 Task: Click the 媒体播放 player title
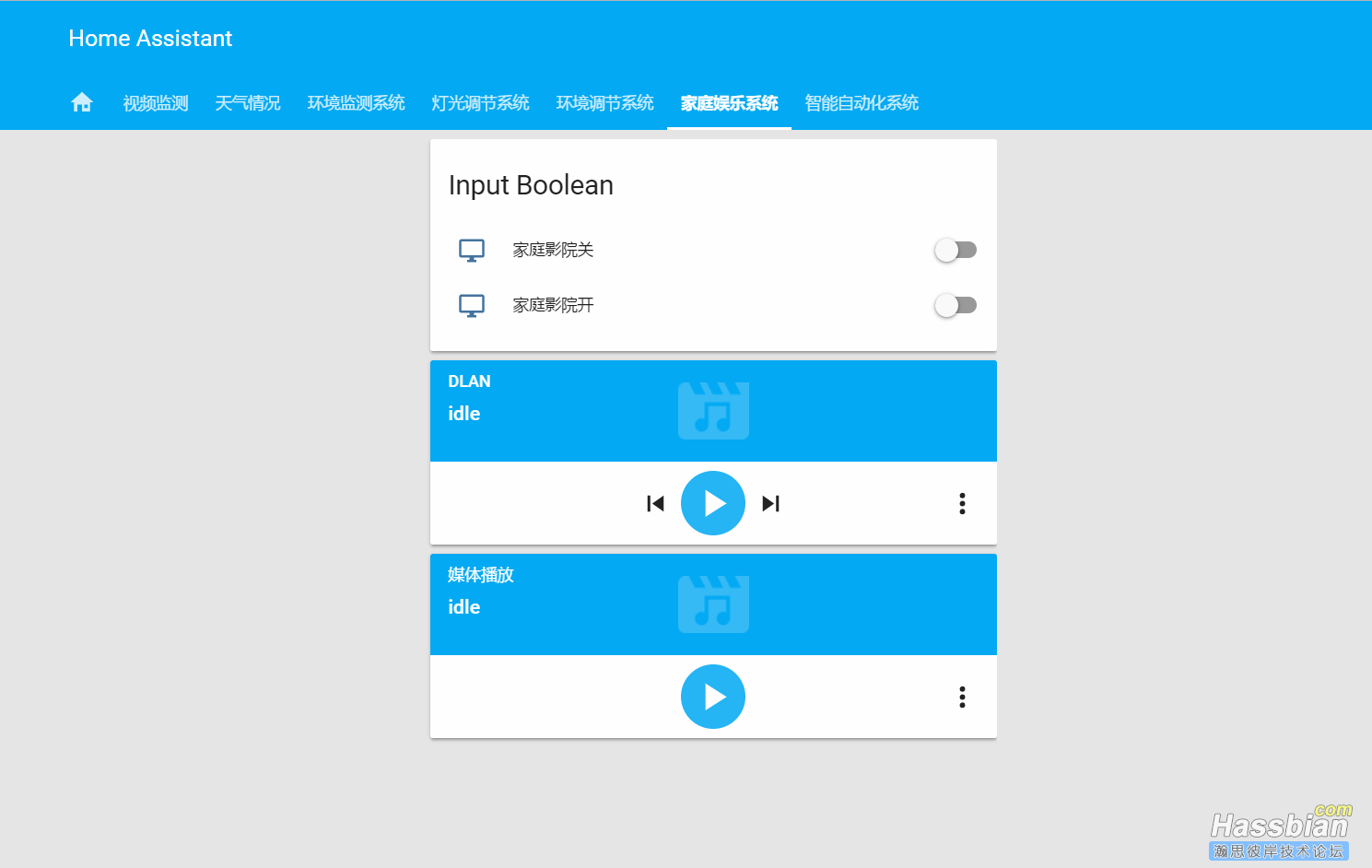[x=481, y=575]
